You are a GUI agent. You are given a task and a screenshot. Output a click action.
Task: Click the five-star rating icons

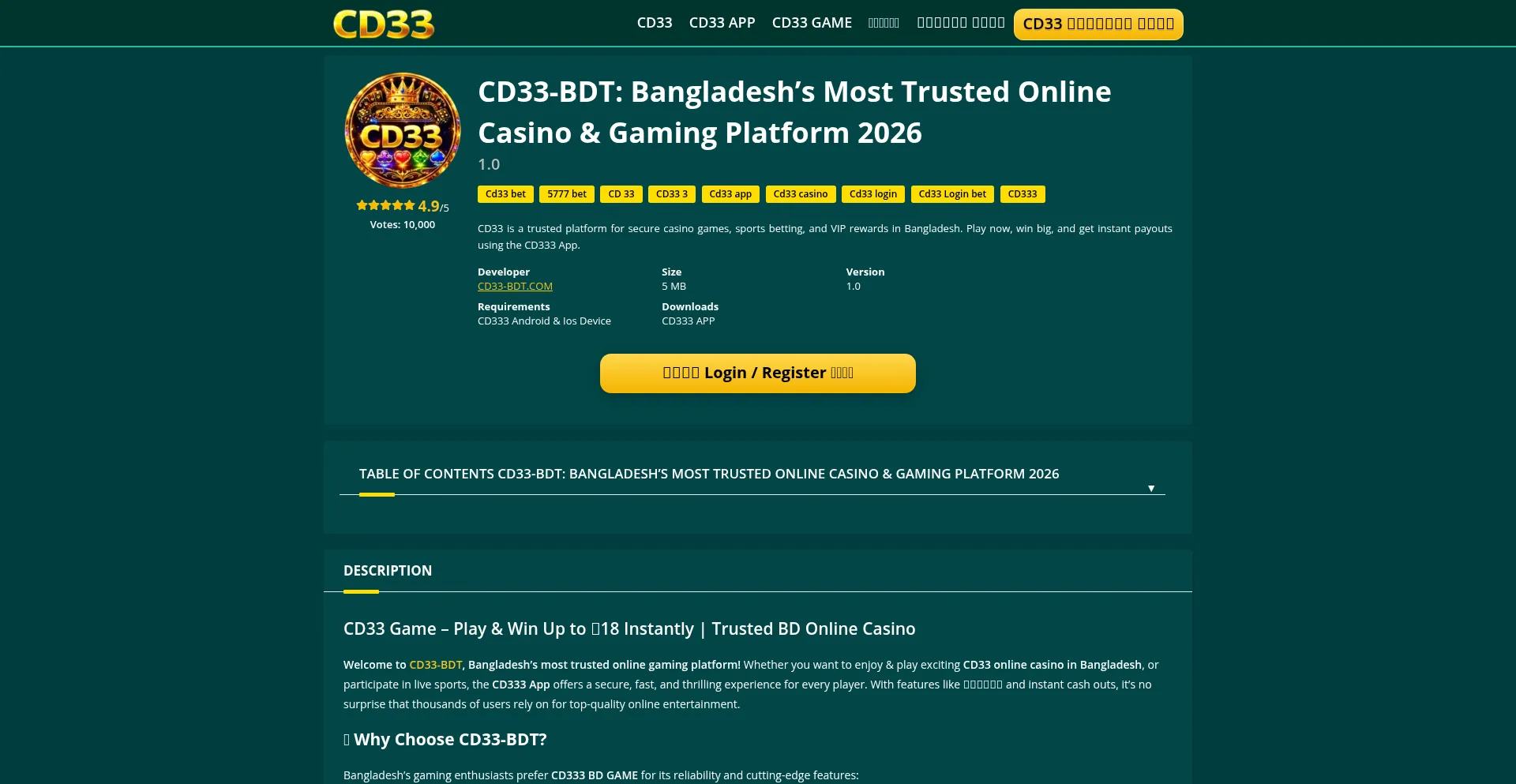[385, 205]
